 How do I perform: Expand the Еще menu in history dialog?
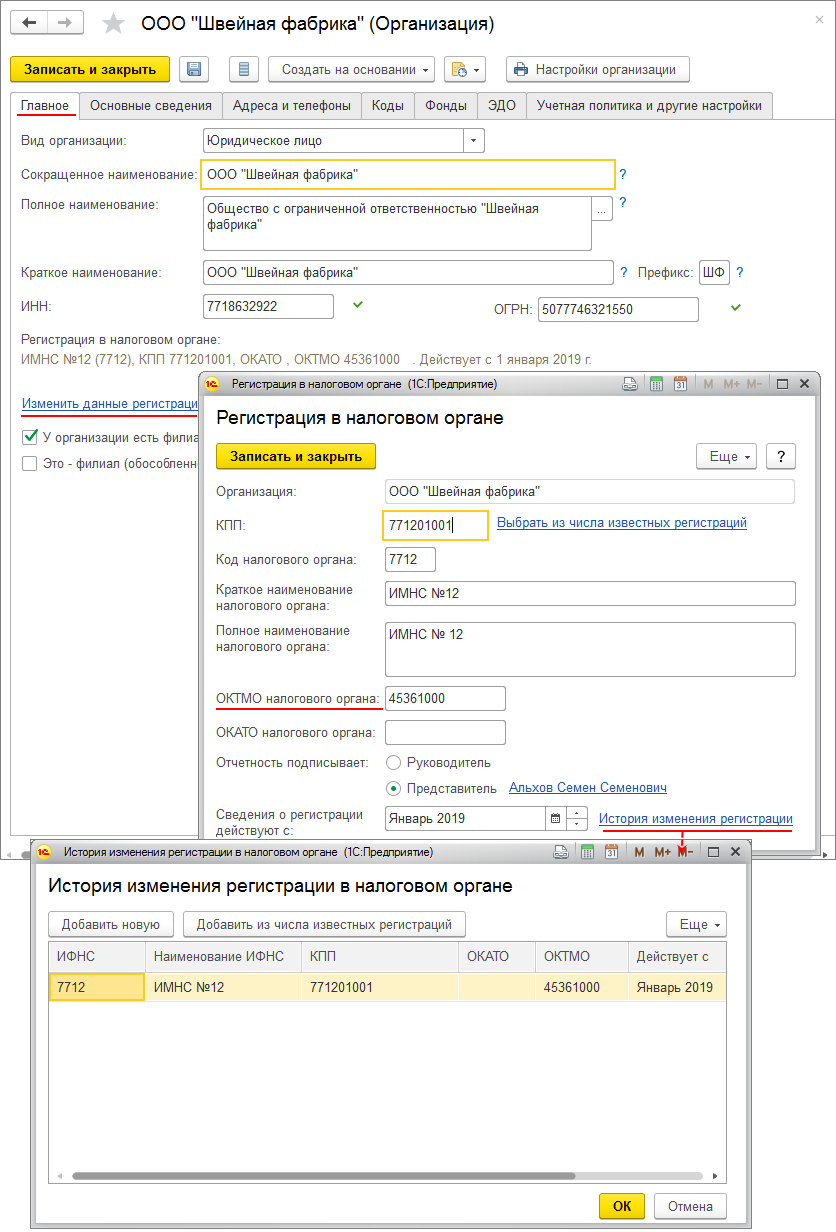696,924
